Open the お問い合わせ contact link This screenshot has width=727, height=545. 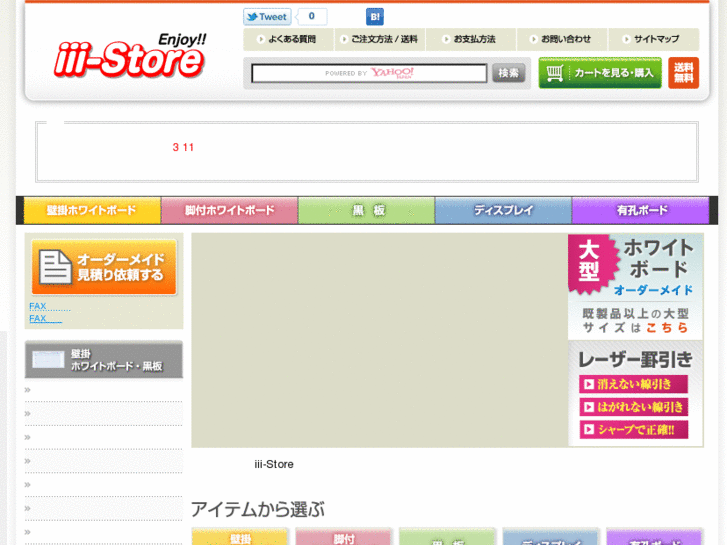click(x=562, y=39)
